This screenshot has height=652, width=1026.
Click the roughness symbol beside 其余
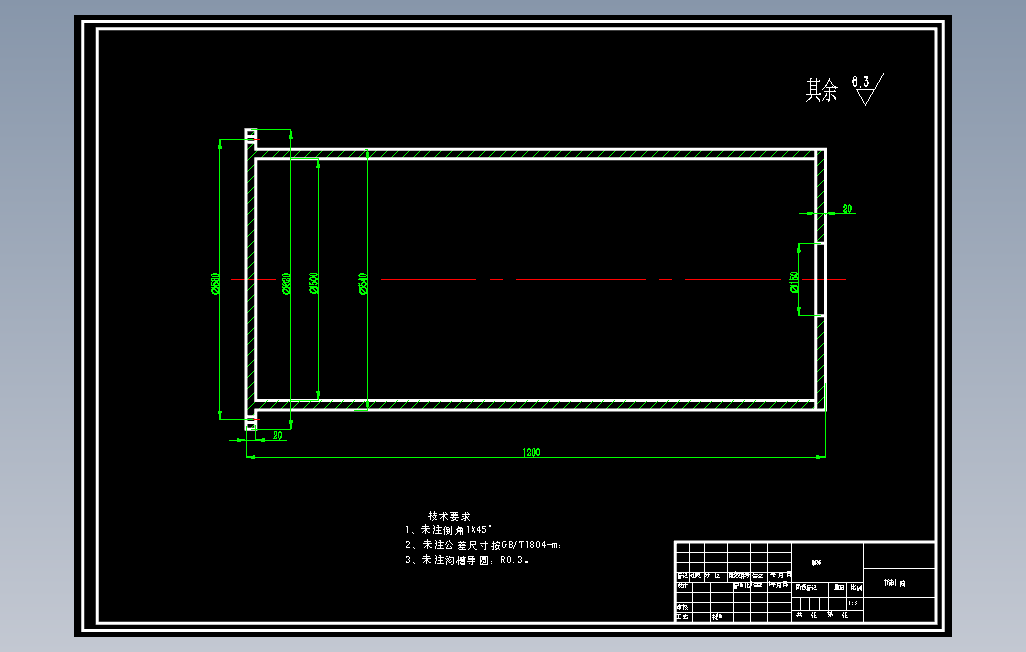868,89
